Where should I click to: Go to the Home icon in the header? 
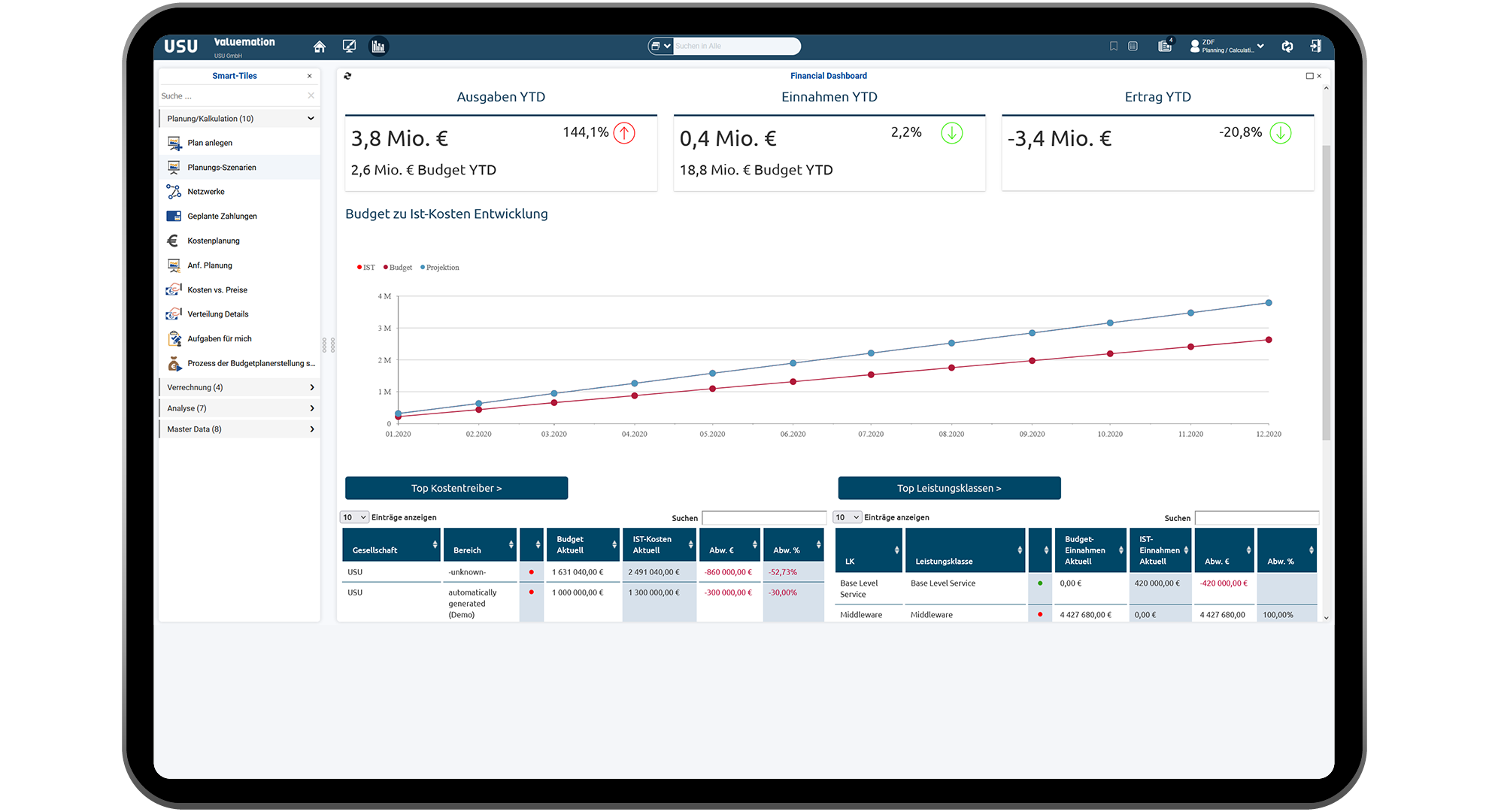[x=320, y=47]
